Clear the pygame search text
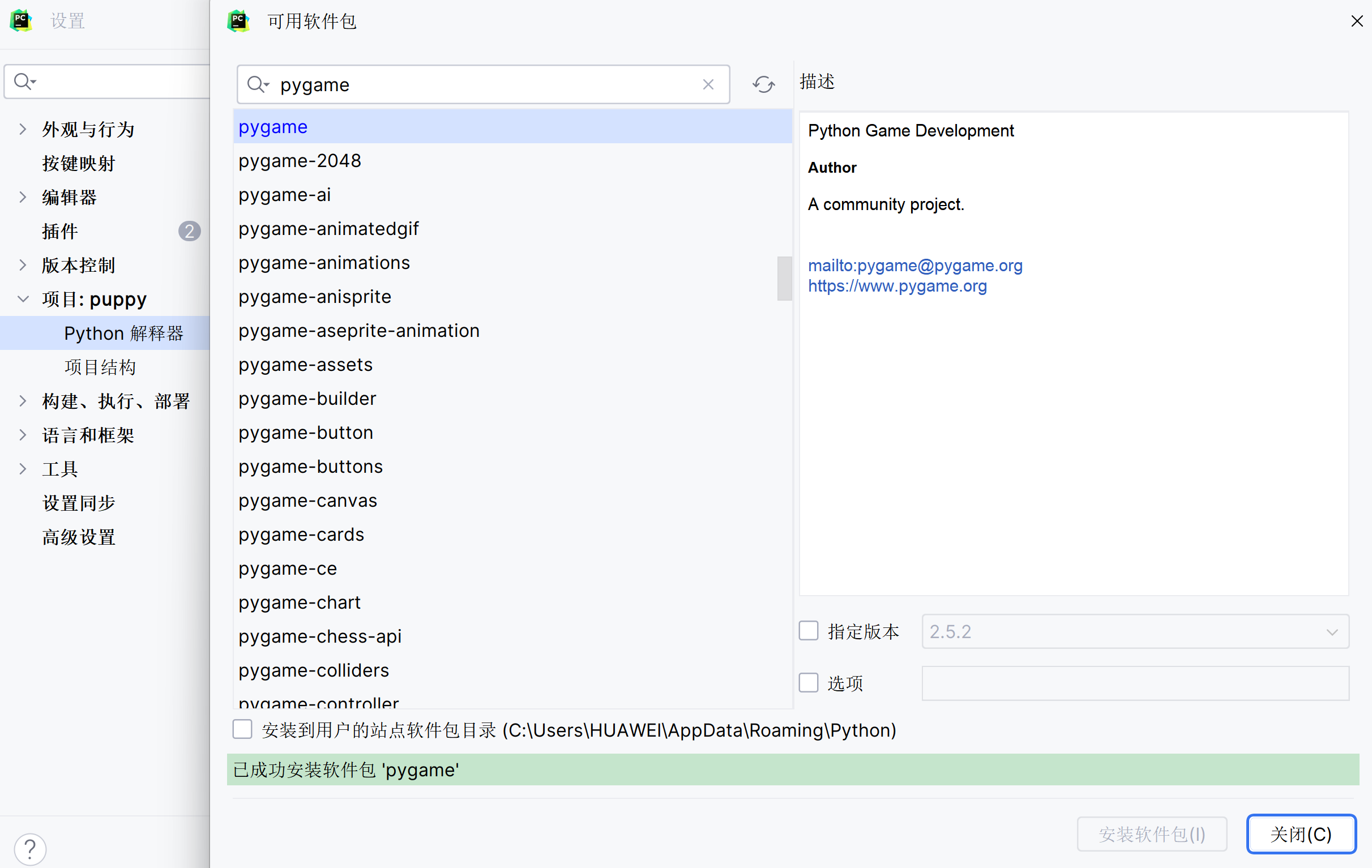Screen dimensions: 1372x868 [x=708, y=84]
